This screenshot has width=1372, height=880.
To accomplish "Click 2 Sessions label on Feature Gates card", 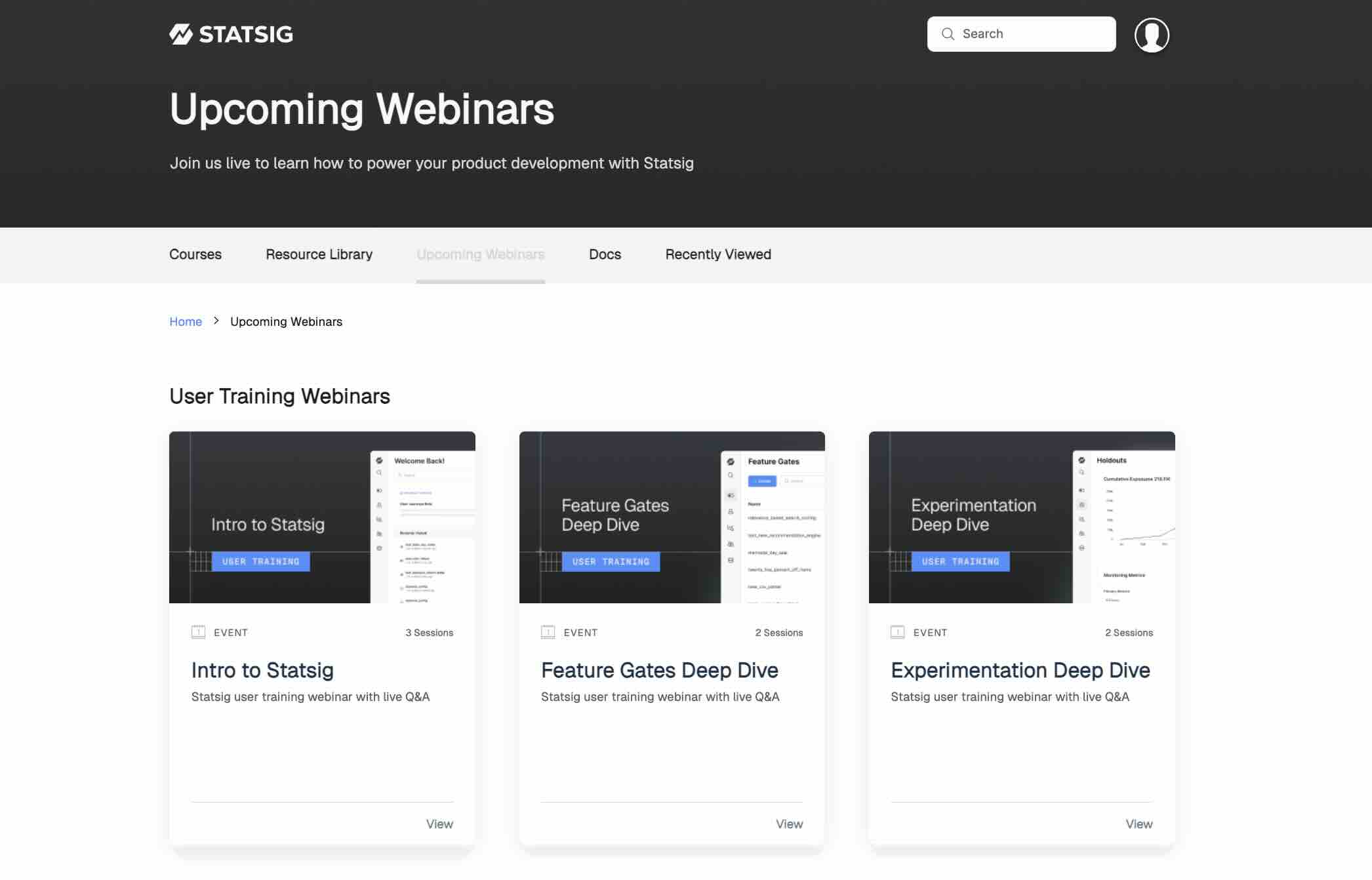I will pyautogui.click(x=779, y=633).
